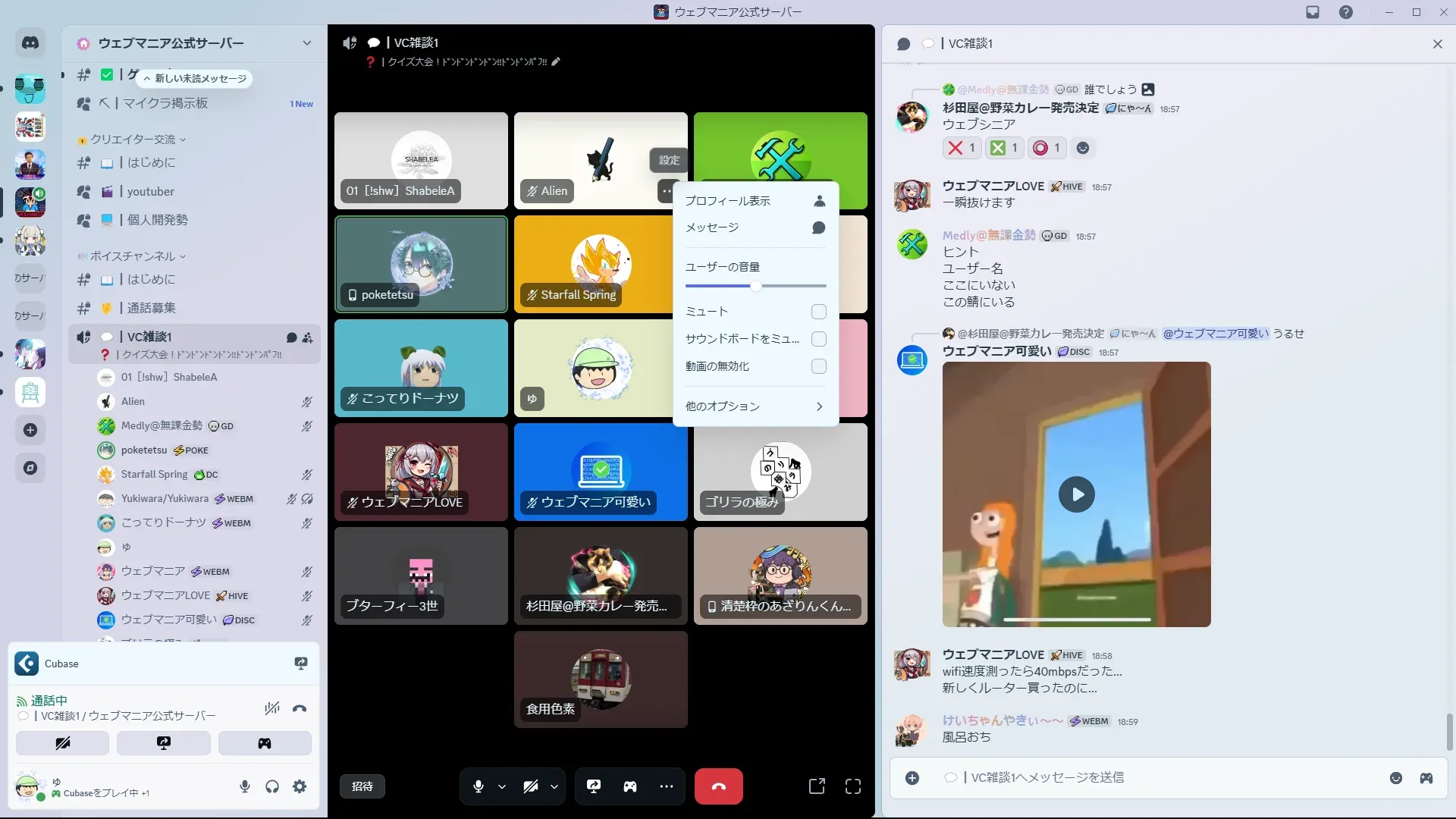Click the plus attach button in chat input
This screenshot has height=819, width=1456.
[x=912, y=778]
